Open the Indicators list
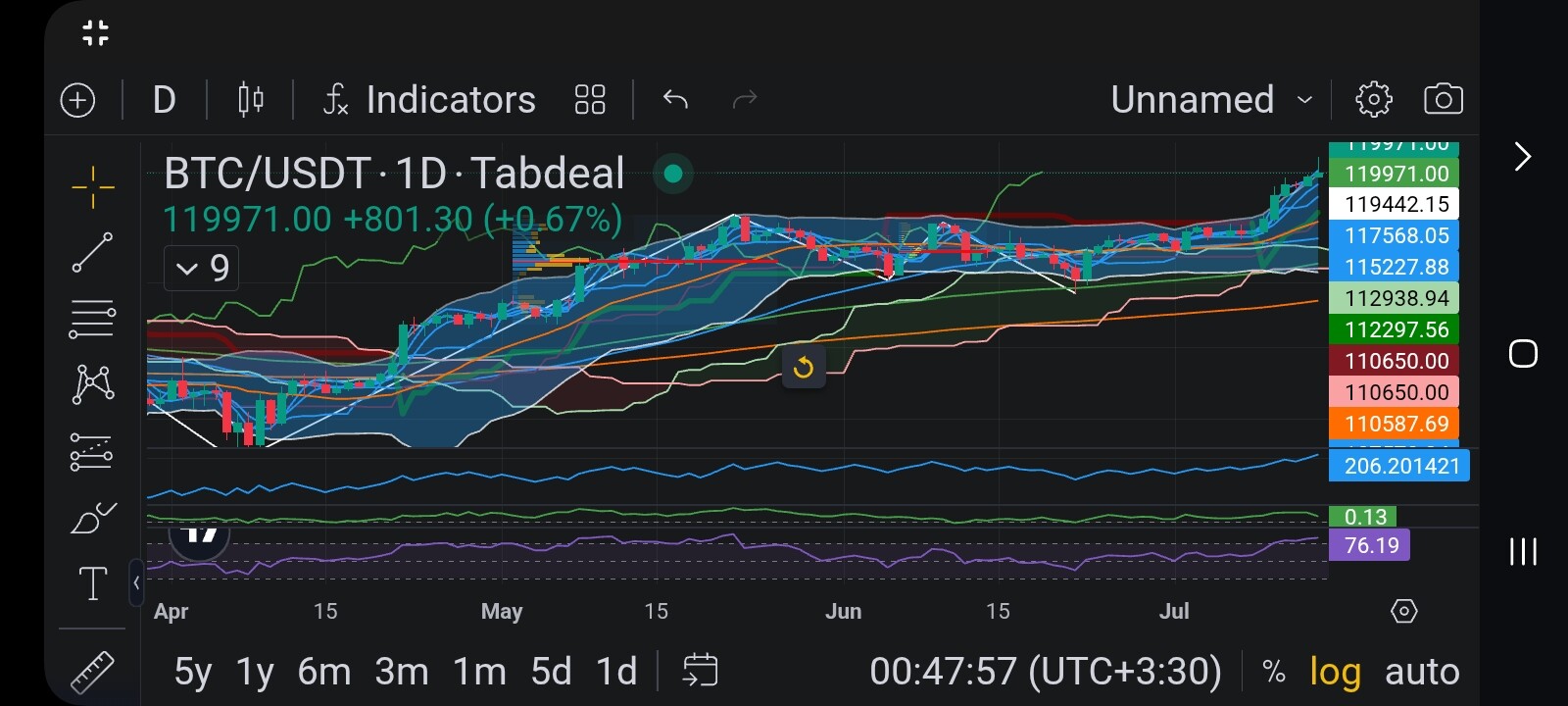 pyautogui.click(x=430, y=100)
